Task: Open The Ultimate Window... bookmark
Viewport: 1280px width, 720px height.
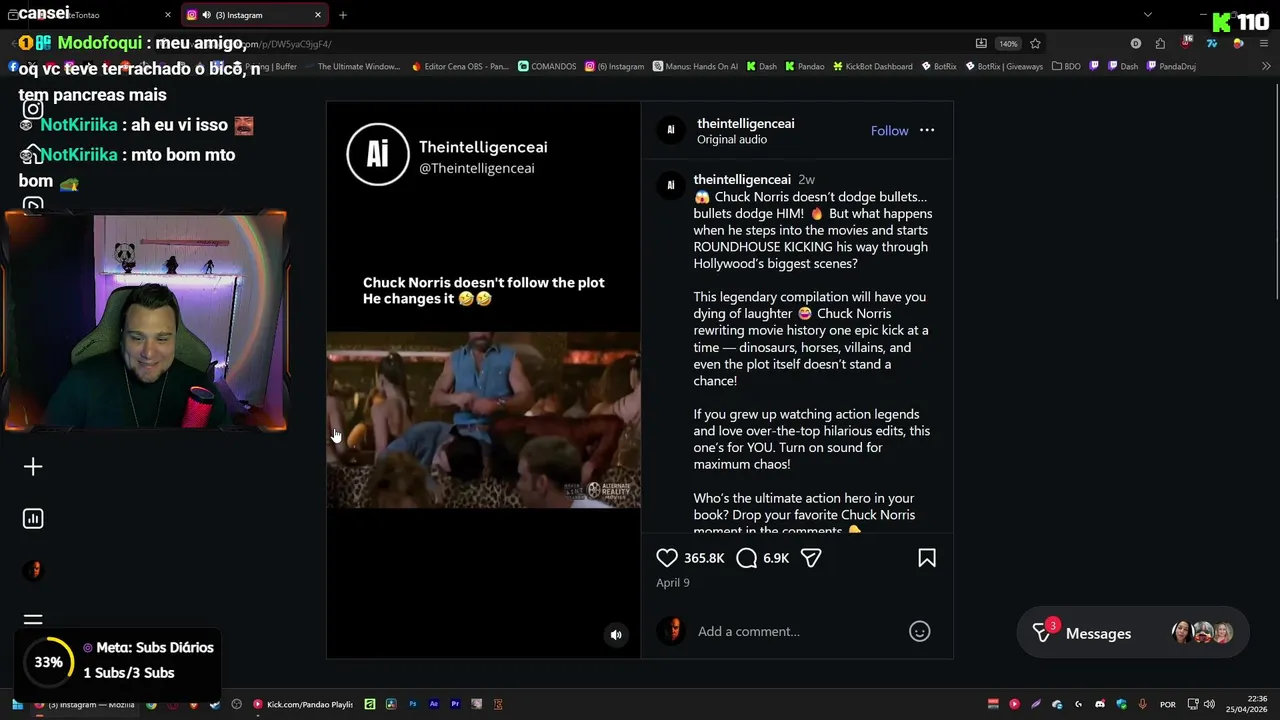Action: (x=353, y=66)
